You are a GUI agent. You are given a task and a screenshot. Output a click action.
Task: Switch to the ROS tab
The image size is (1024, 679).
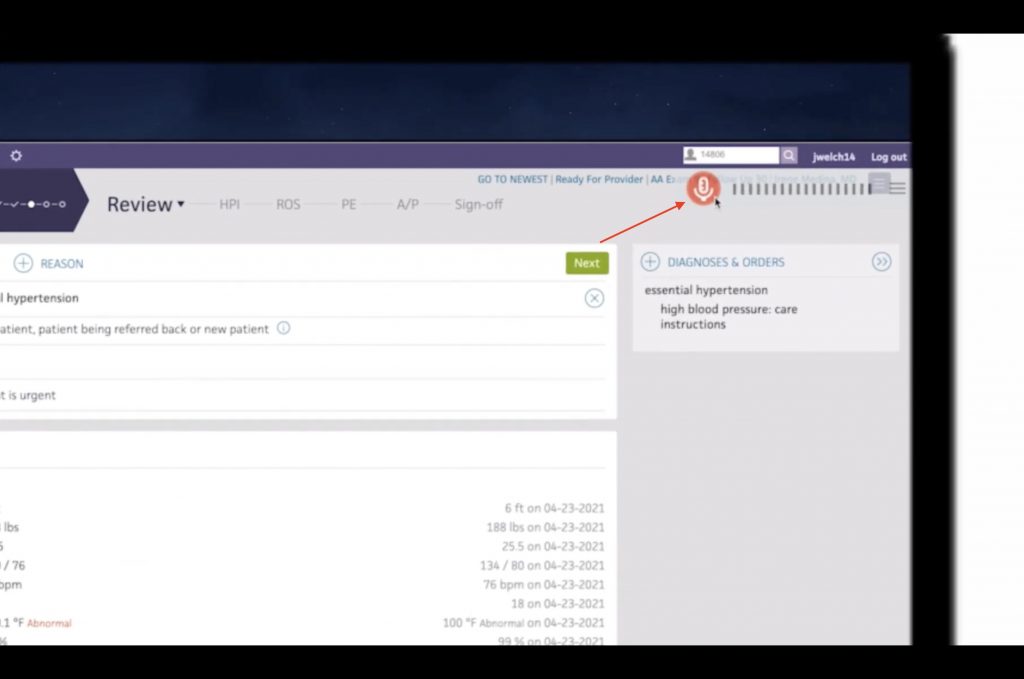288,204
